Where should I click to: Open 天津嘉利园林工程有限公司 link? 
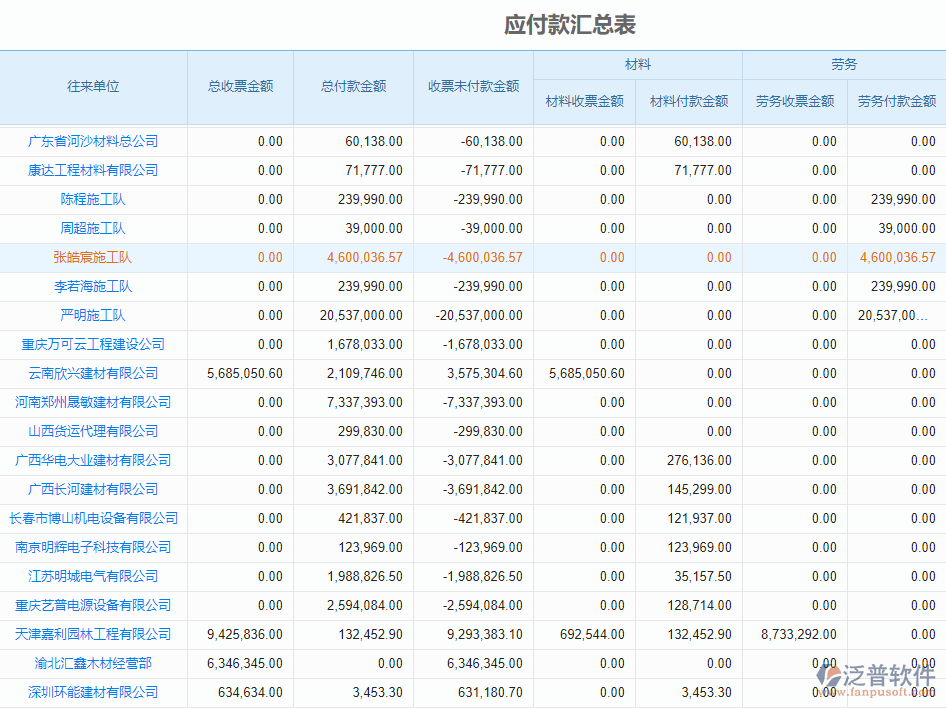point(93,634)
